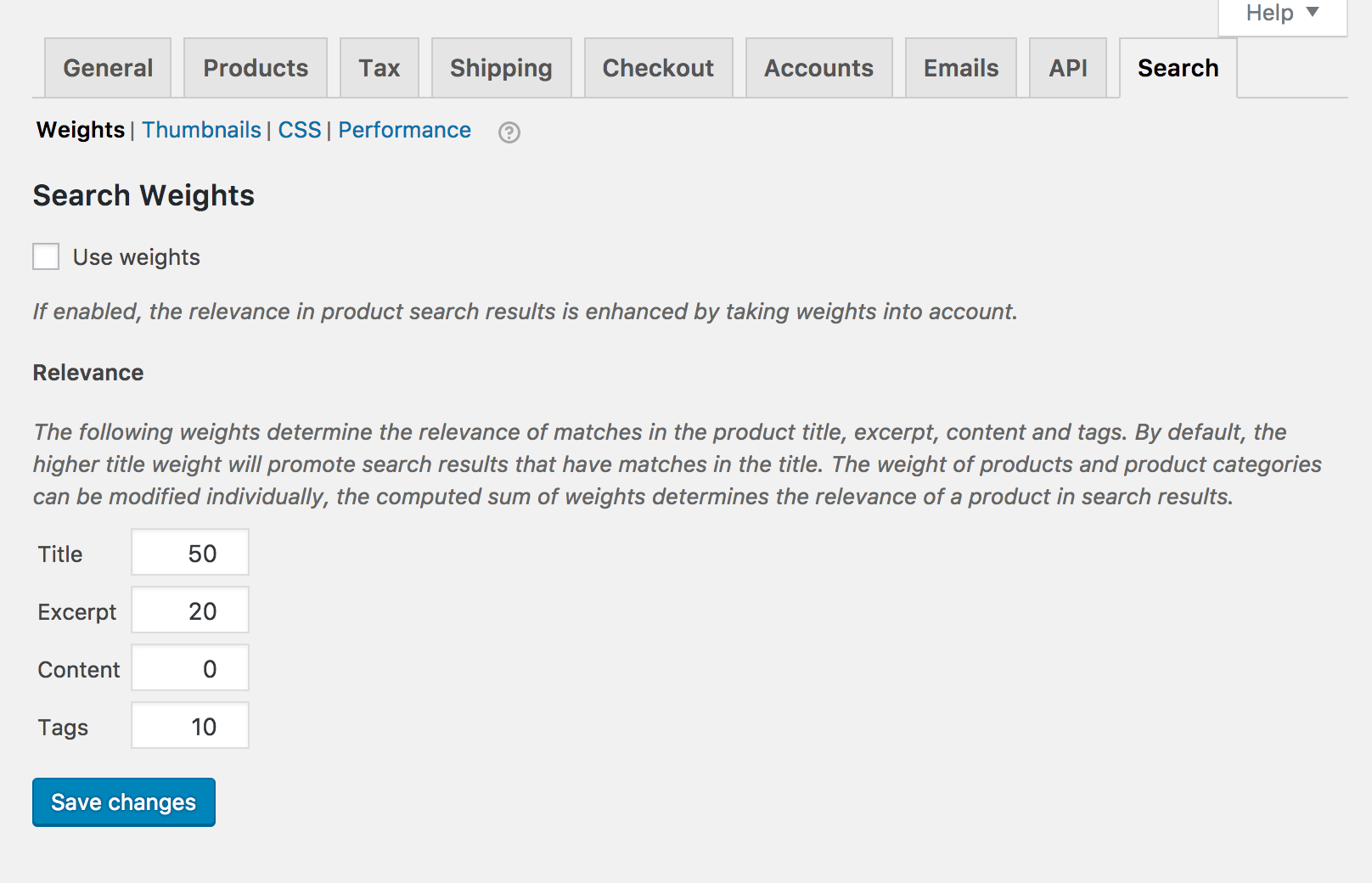
Task: Click the Tags weight input
Action: [190, 726]
